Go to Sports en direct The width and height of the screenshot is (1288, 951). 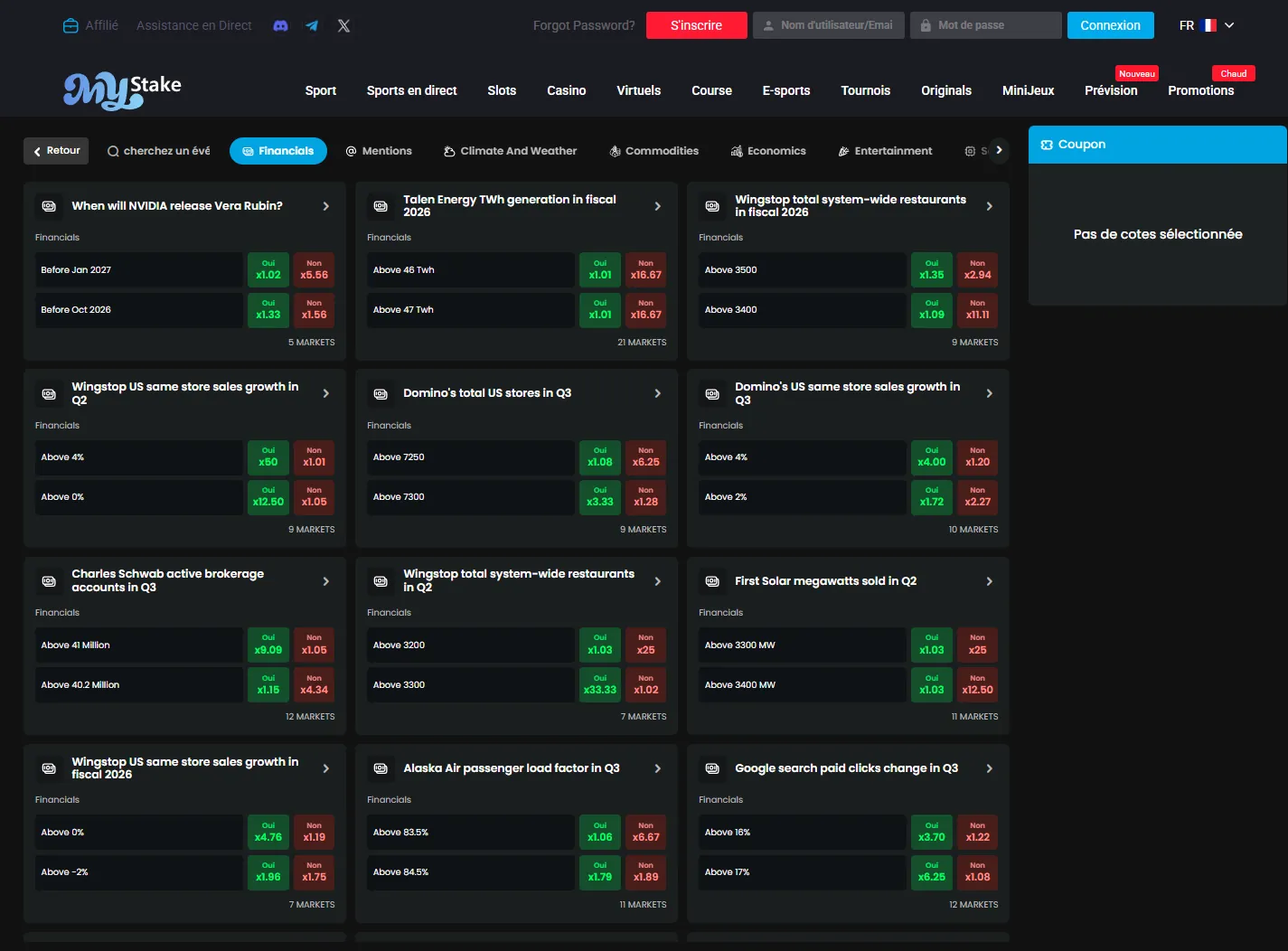pyautogui.click(x=411, y=90)
